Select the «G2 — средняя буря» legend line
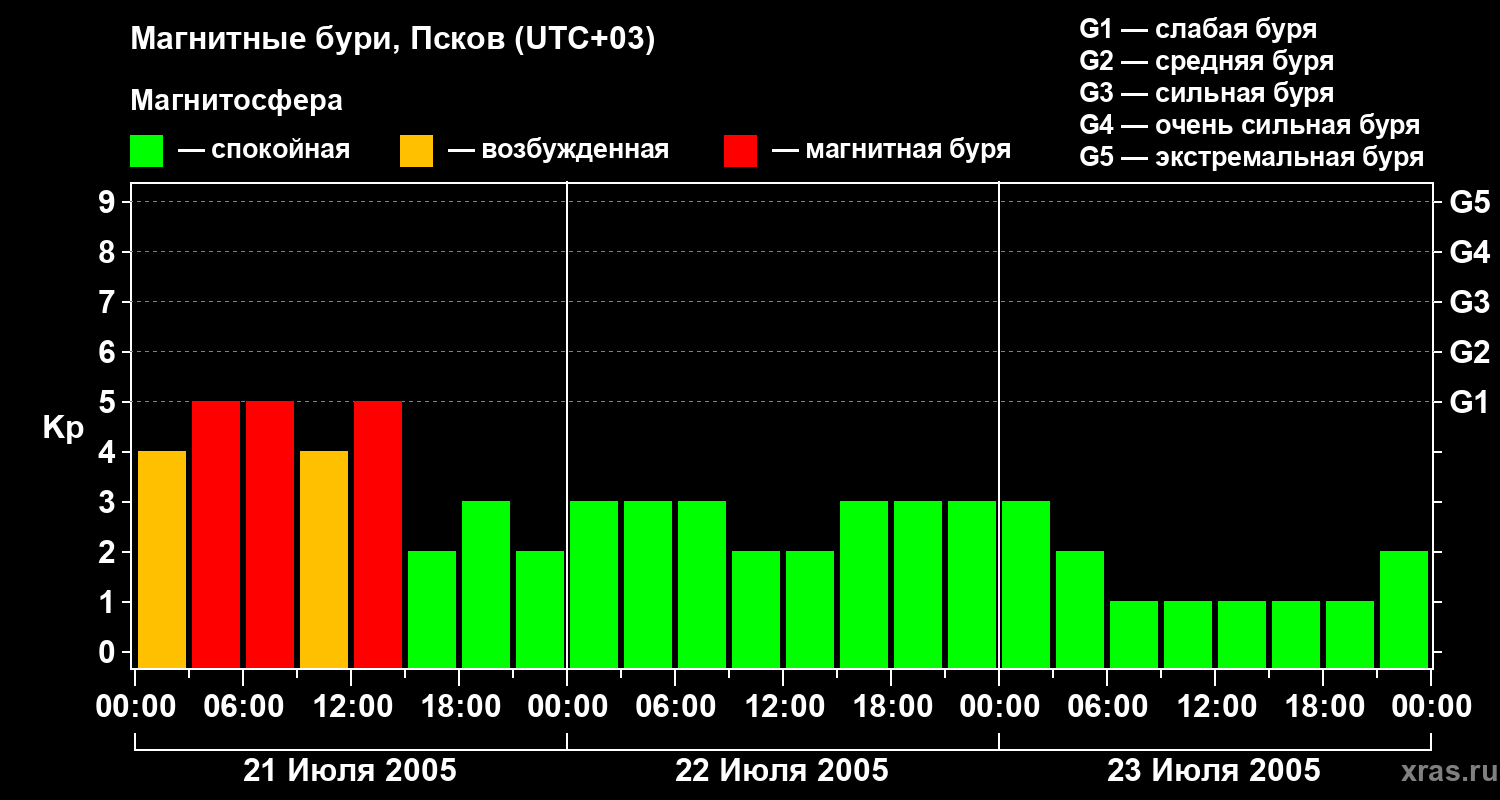The width and height of the screenshot is (1500, 800). pos(1206,61)
